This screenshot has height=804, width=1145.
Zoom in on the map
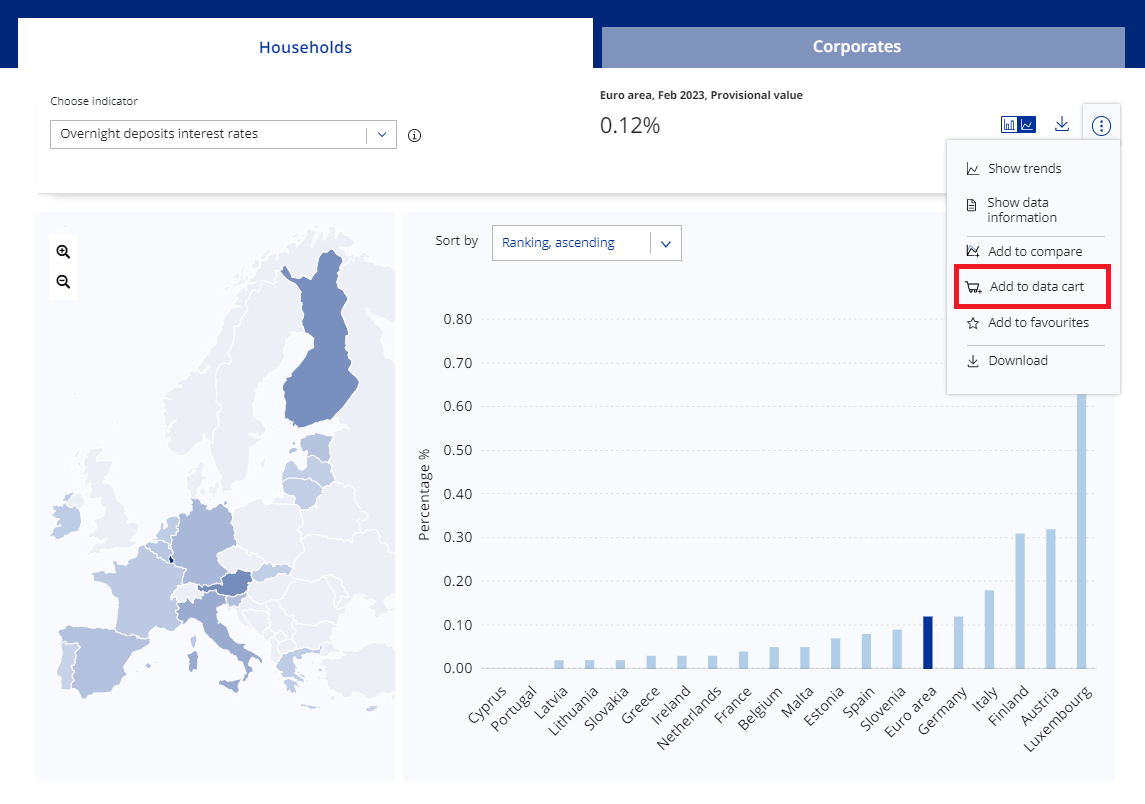pos(63,252)
